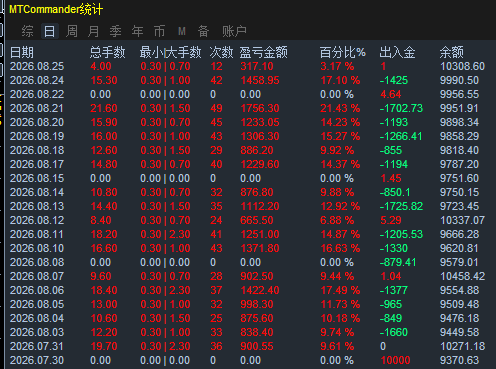Screen dimensions: 496x369
Task: Click the 余额 column header
Action: coord(452,52)
